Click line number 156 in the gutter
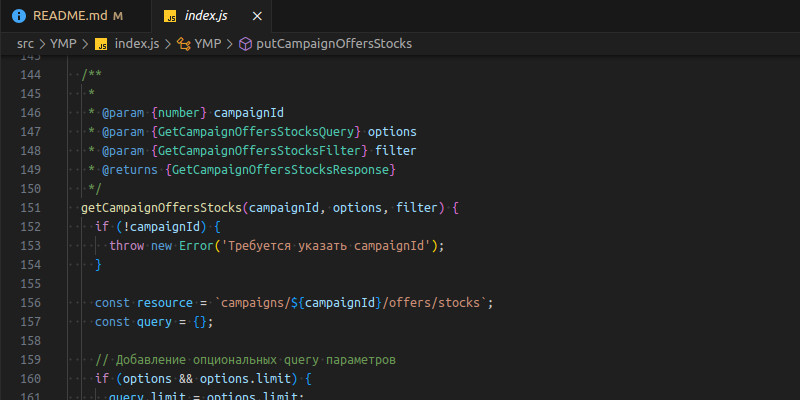The width and height of the screenshot is (800, 400). (x=31, y=303)
